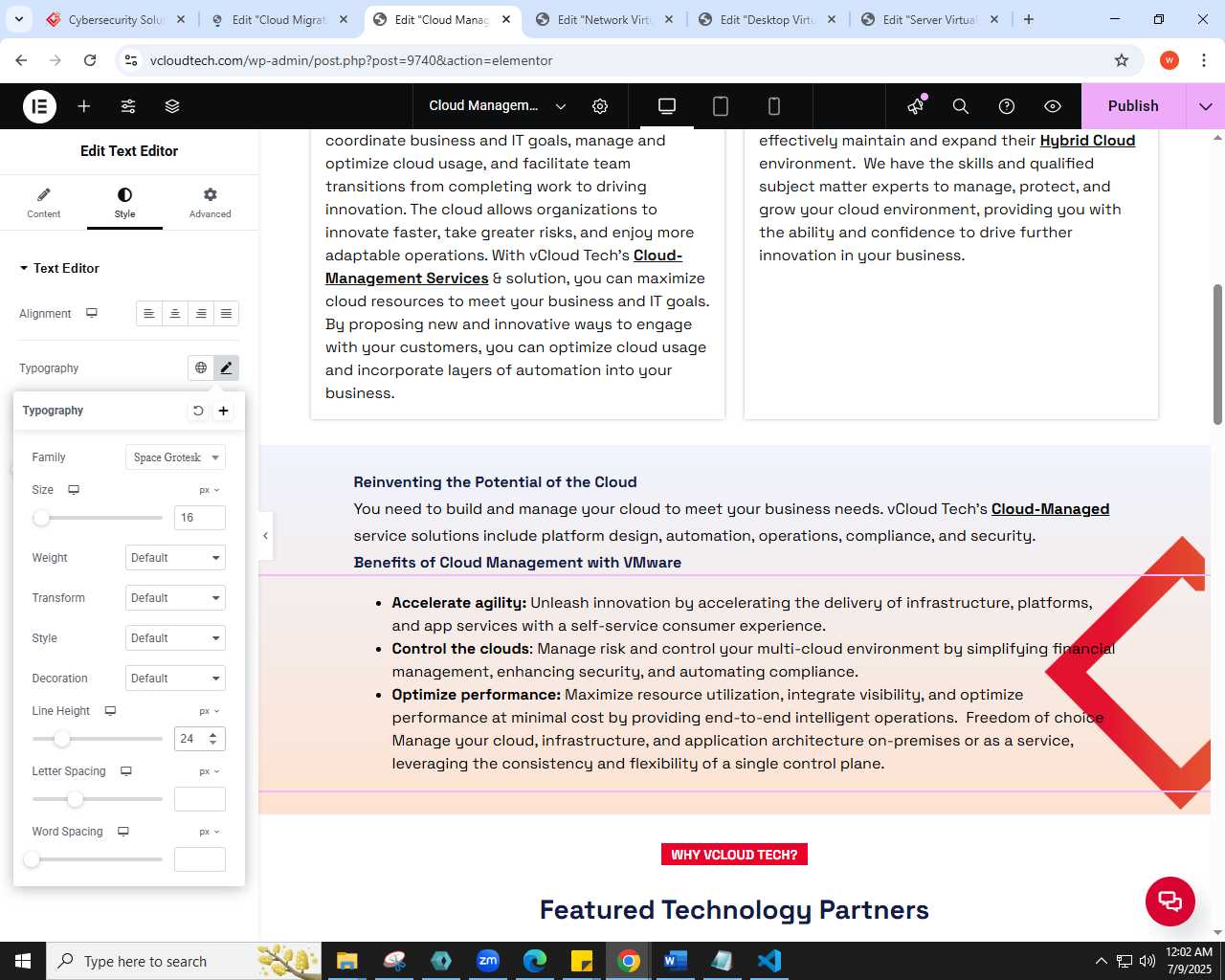The width and height of the screenshot is (1225, 980).
Task: Collapse the Text Editor section
Action: [x=59, y=268]
